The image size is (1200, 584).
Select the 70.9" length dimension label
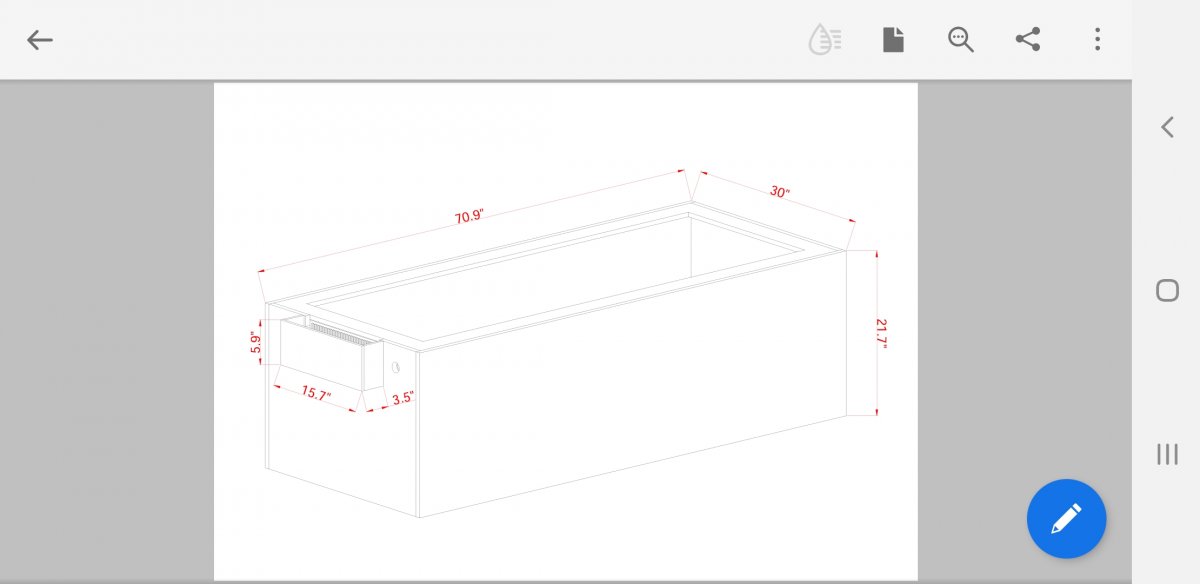coord(470,217)
